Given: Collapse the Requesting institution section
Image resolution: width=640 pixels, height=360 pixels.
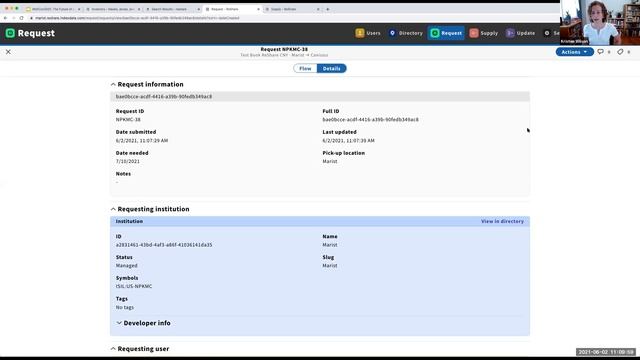Looking at the screenshot, I should click(x=150, y=209).
